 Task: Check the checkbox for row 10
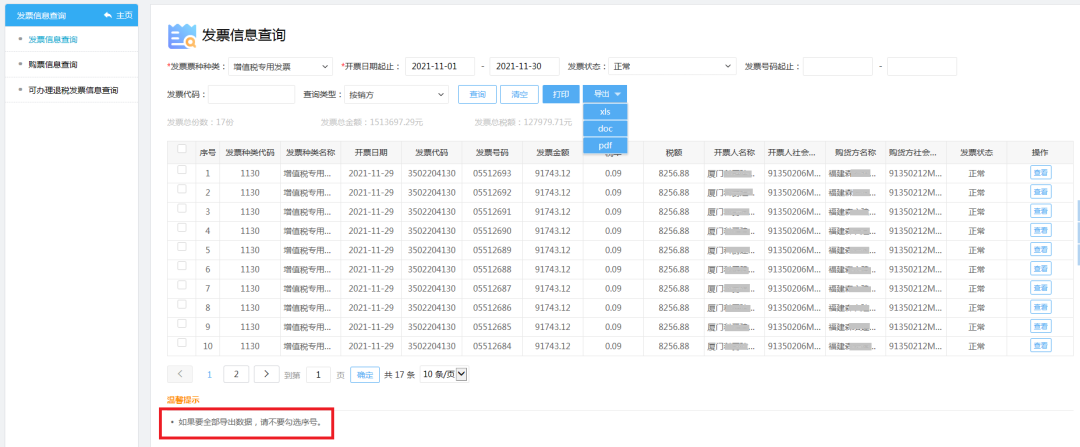point(182,342)
